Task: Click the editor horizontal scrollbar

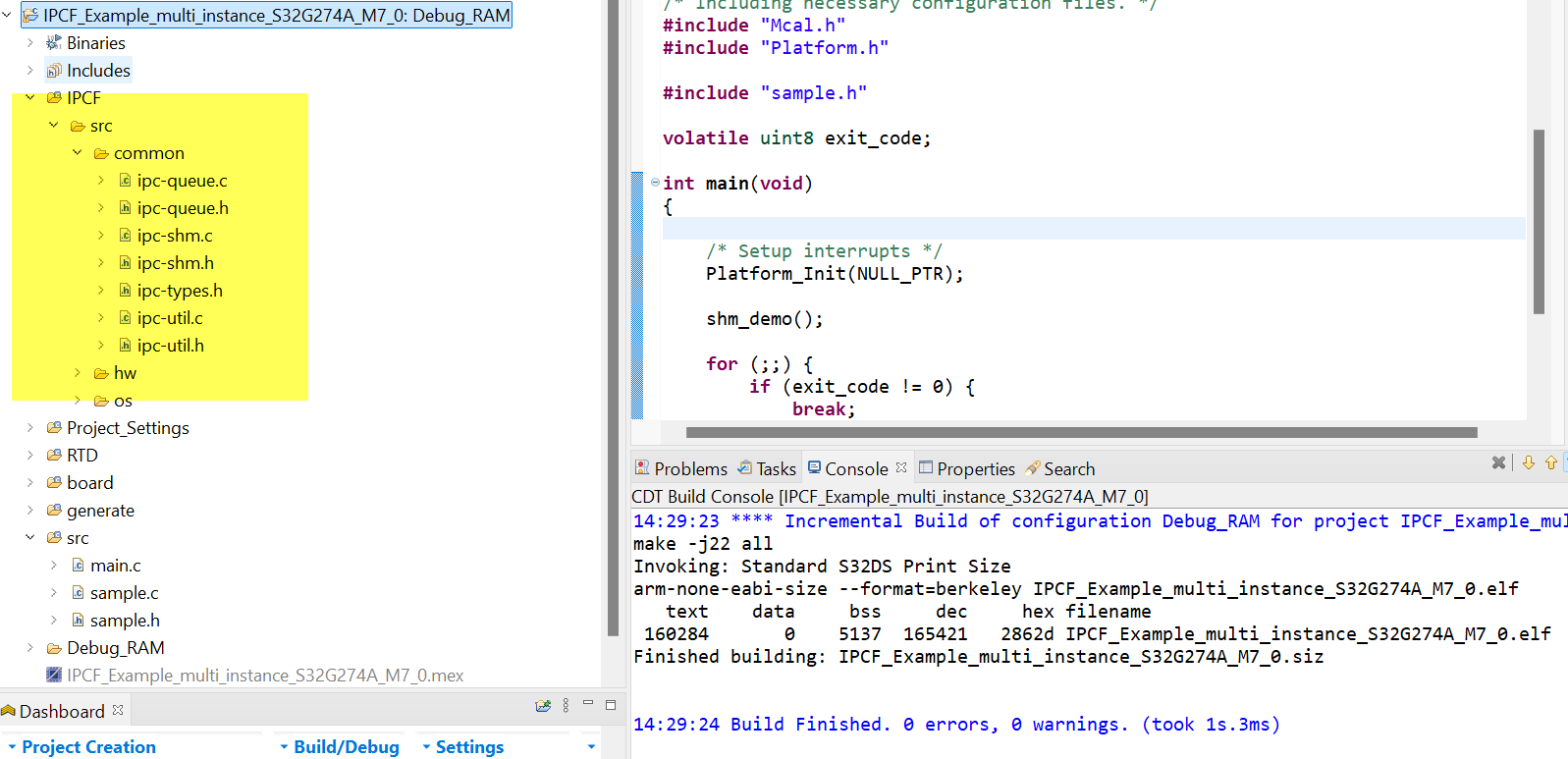Action: pyautogui.click(x=1081, y=432)
